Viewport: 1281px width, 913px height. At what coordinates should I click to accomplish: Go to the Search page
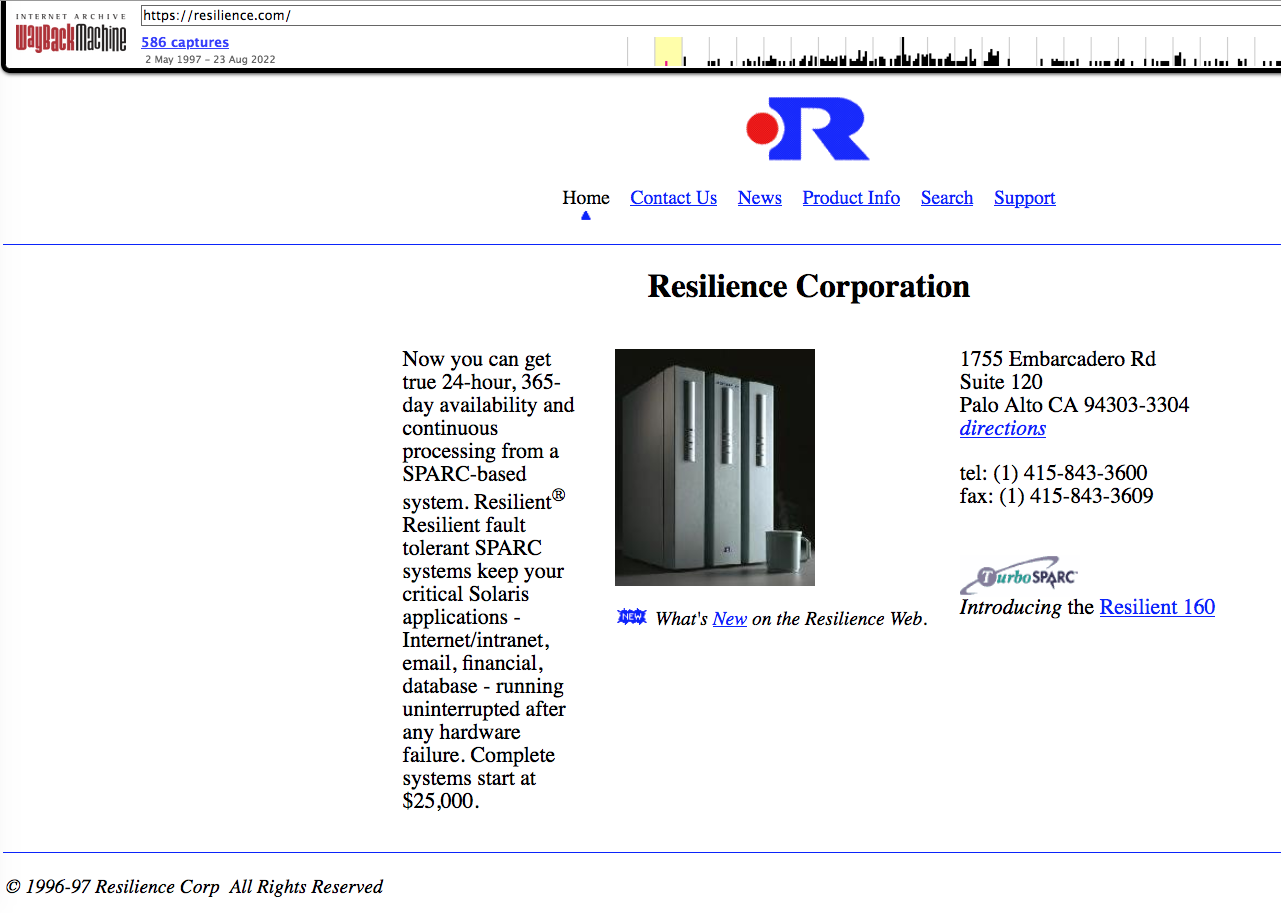click(x=946, y=198)
